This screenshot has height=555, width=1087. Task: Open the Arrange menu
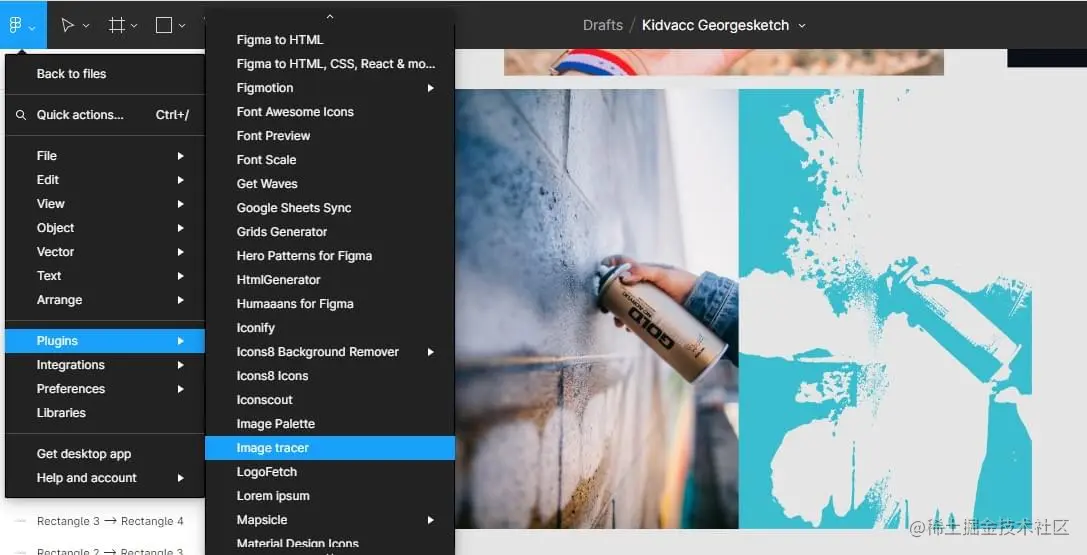(x=105, y=299)
